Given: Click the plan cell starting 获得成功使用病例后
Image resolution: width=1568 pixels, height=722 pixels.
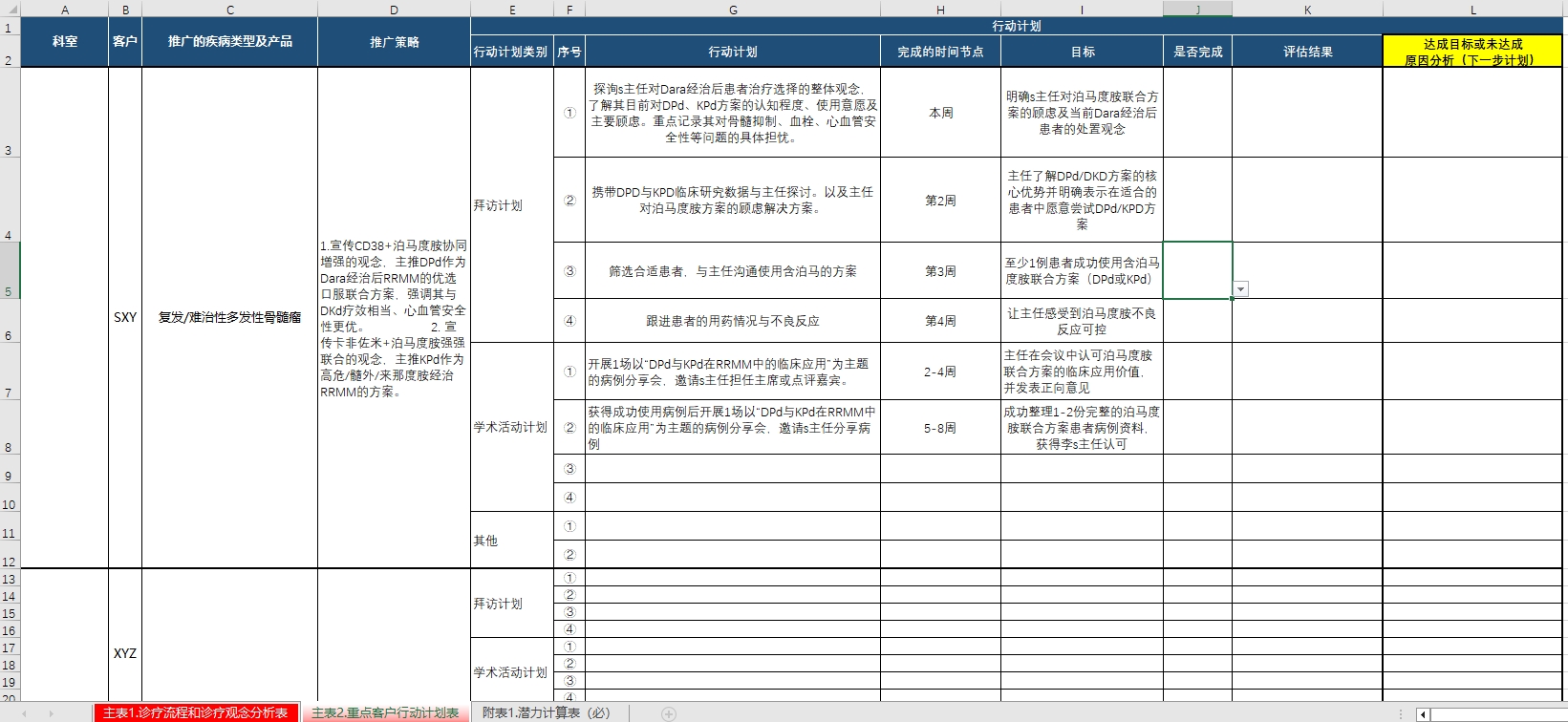Looking at the screenshot, I should 733,427.
